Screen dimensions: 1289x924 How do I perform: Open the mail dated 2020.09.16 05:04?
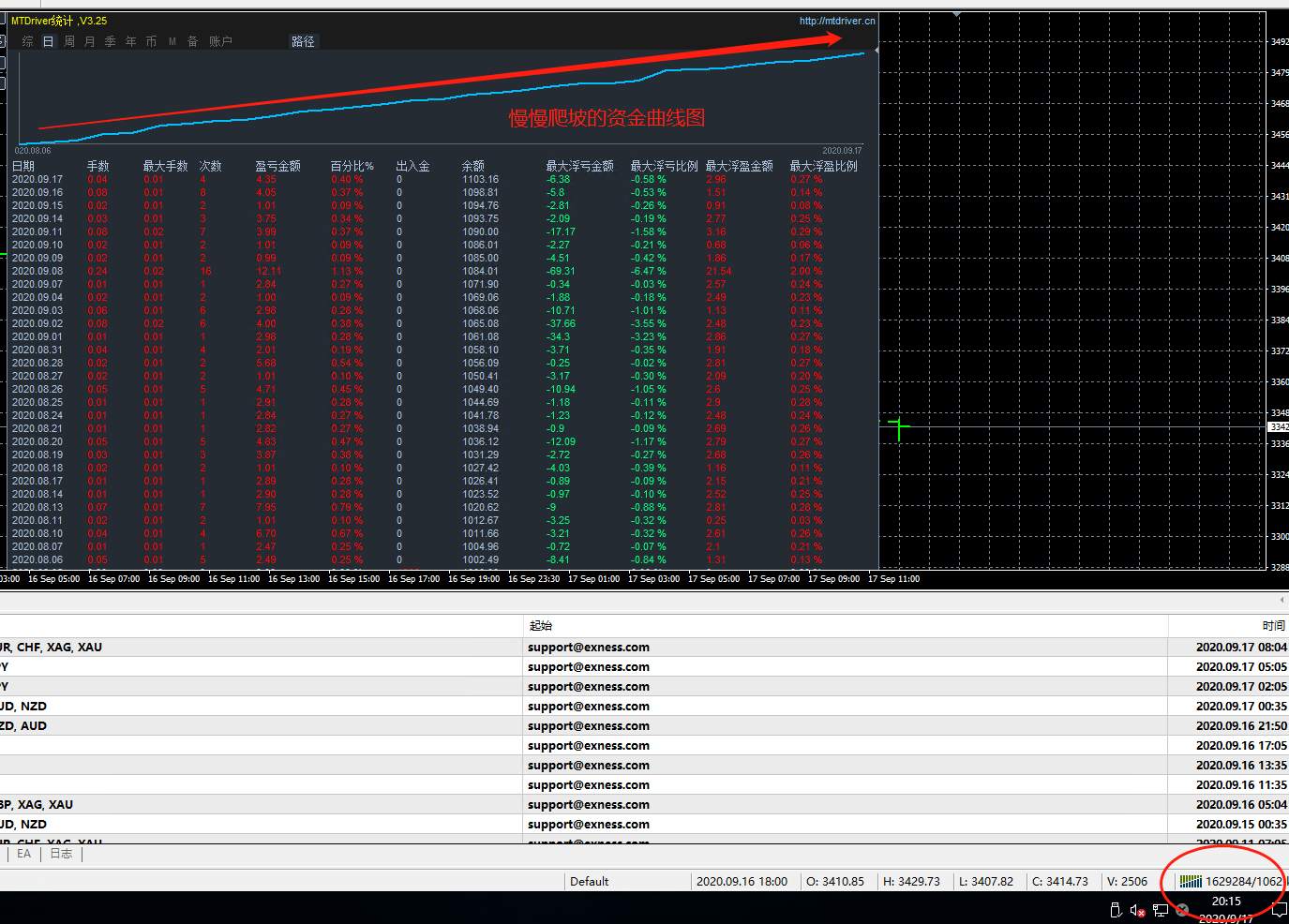click(644, 804)
